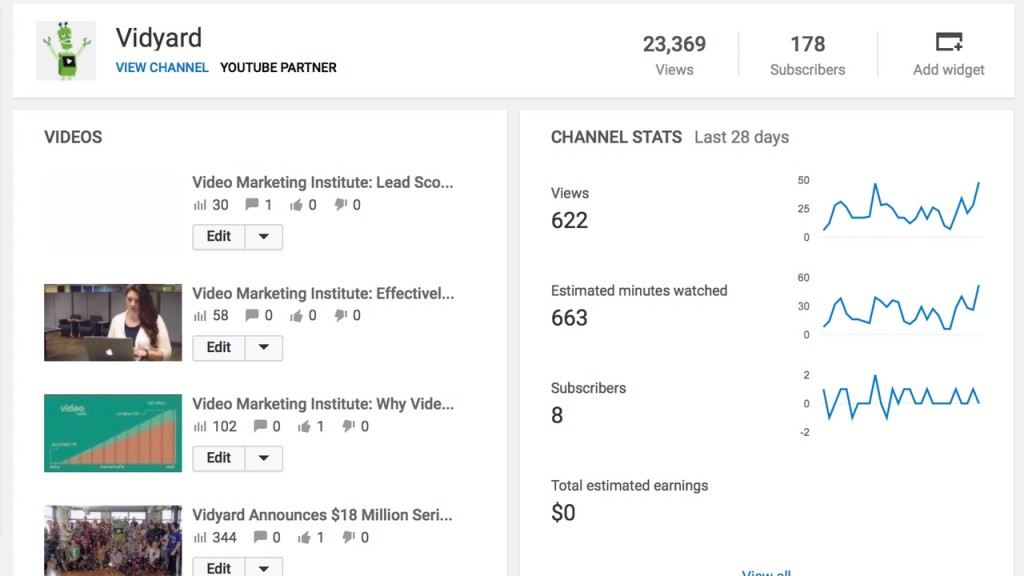Image resolution: width=1024 pixels, height=576 pixels.
Task: Click thumbs-up icon for $18 Million Seri... video
Action: (304, 538)
